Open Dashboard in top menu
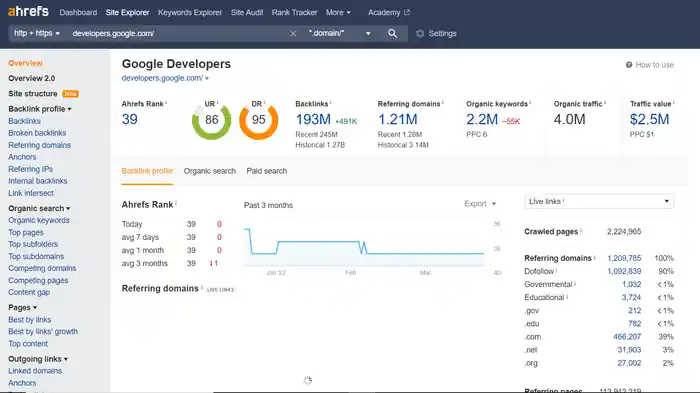 [78, 13]
